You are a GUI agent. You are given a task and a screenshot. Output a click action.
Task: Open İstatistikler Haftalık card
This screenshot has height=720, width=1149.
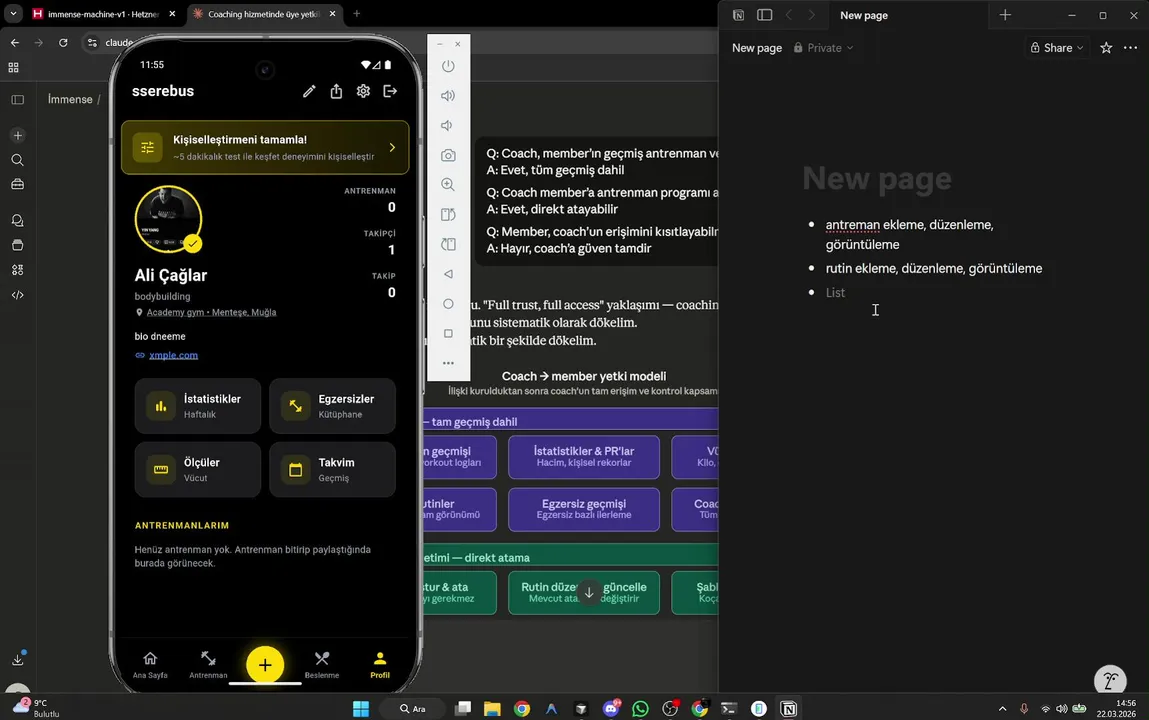point(198,406)
